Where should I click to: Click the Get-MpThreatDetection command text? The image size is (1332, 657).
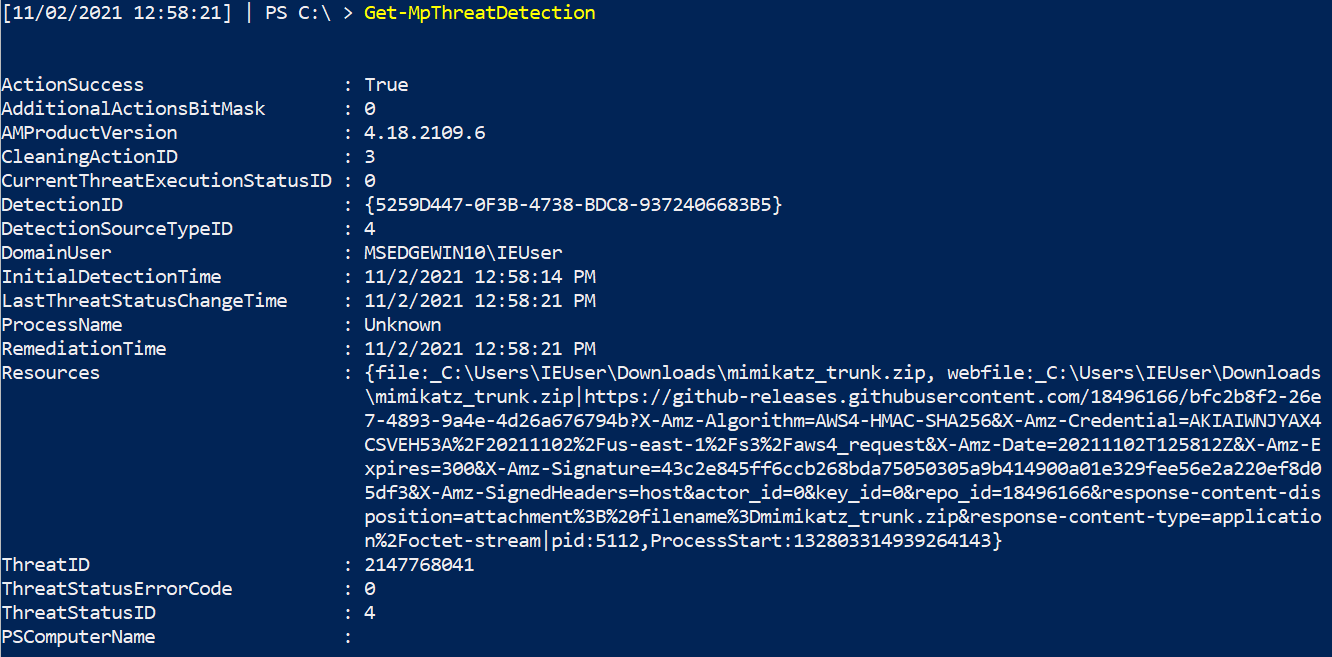[479, 13]
